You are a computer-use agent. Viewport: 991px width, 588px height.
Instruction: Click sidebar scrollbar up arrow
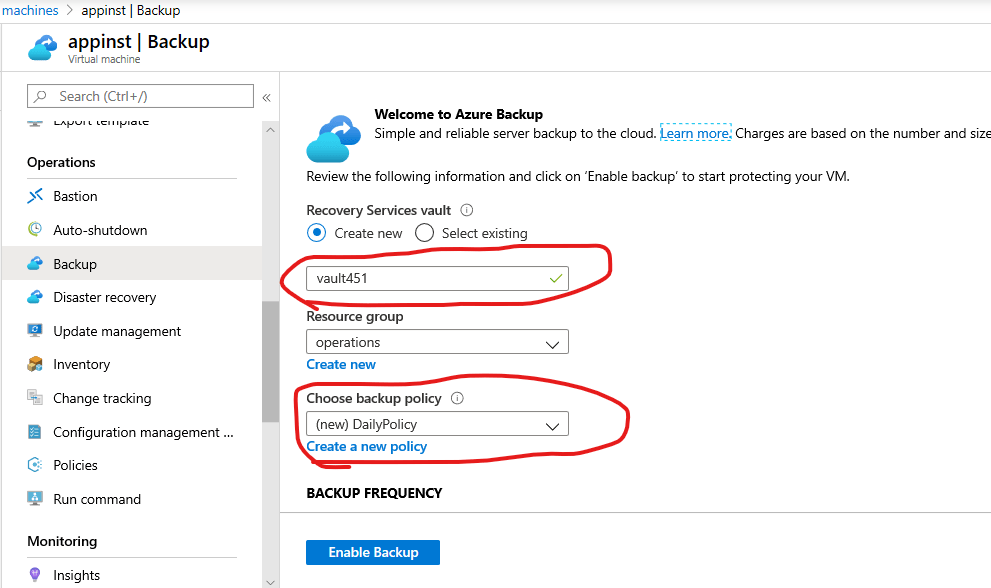coord(271,130)
